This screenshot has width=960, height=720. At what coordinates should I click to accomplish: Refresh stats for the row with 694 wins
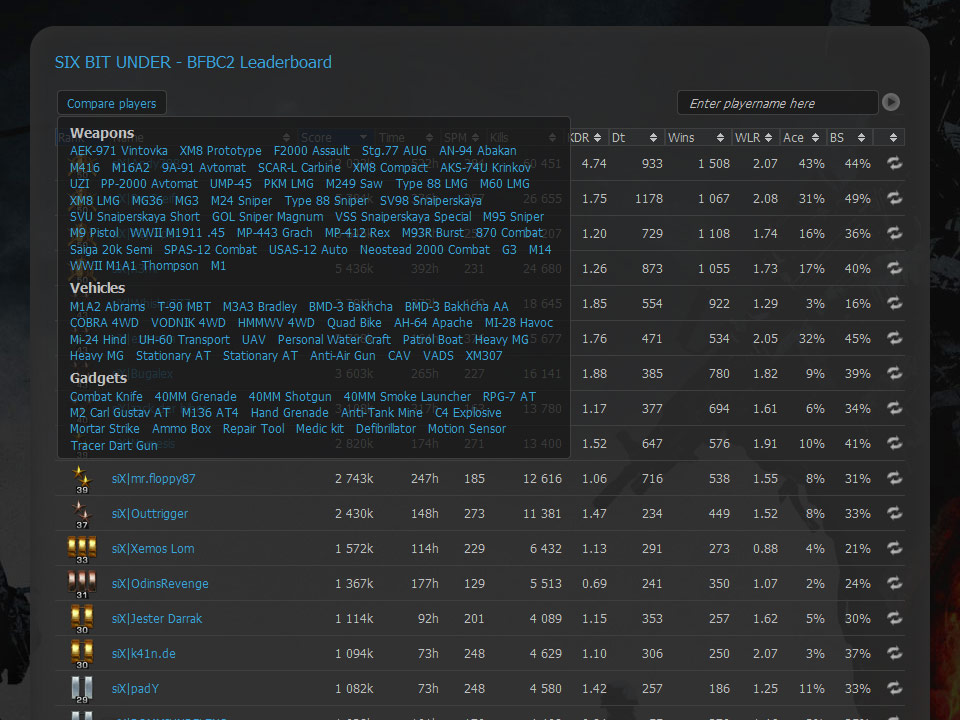click(x=894, y=408)
